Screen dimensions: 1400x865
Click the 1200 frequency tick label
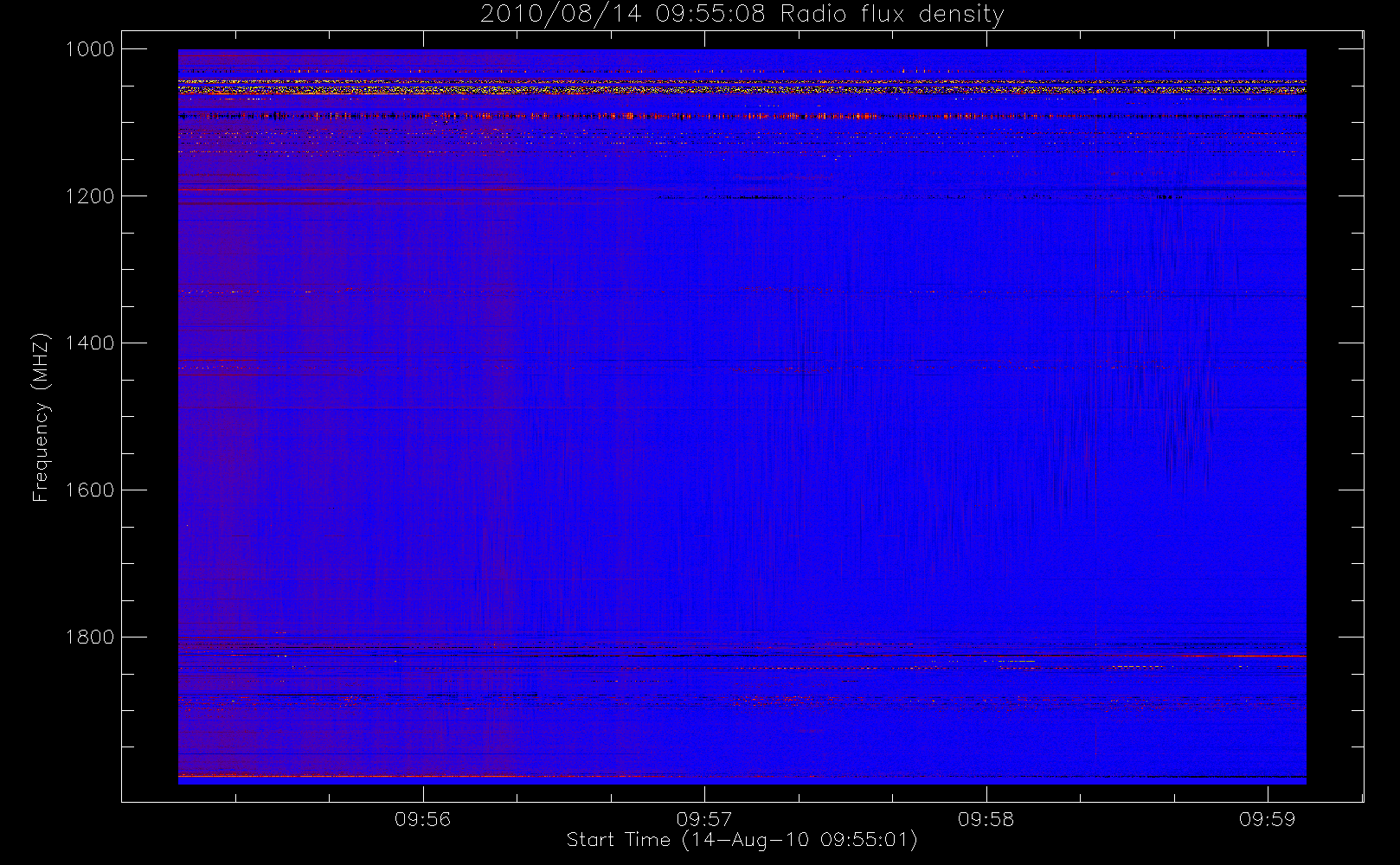point(90,196)
